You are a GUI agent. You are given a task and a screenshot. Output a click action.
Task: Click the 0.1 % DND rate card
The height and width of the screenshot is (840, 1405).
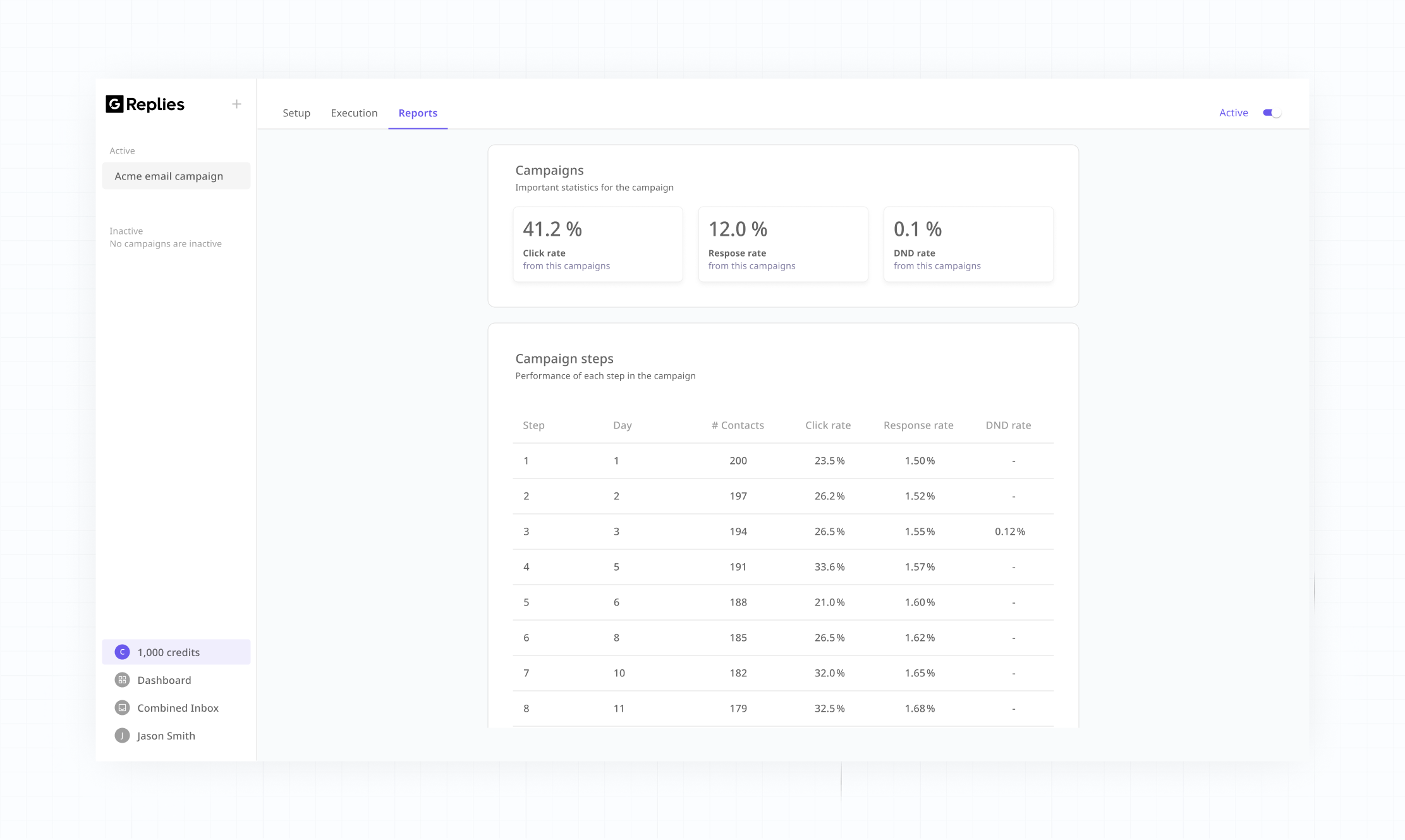pos(968,245)
